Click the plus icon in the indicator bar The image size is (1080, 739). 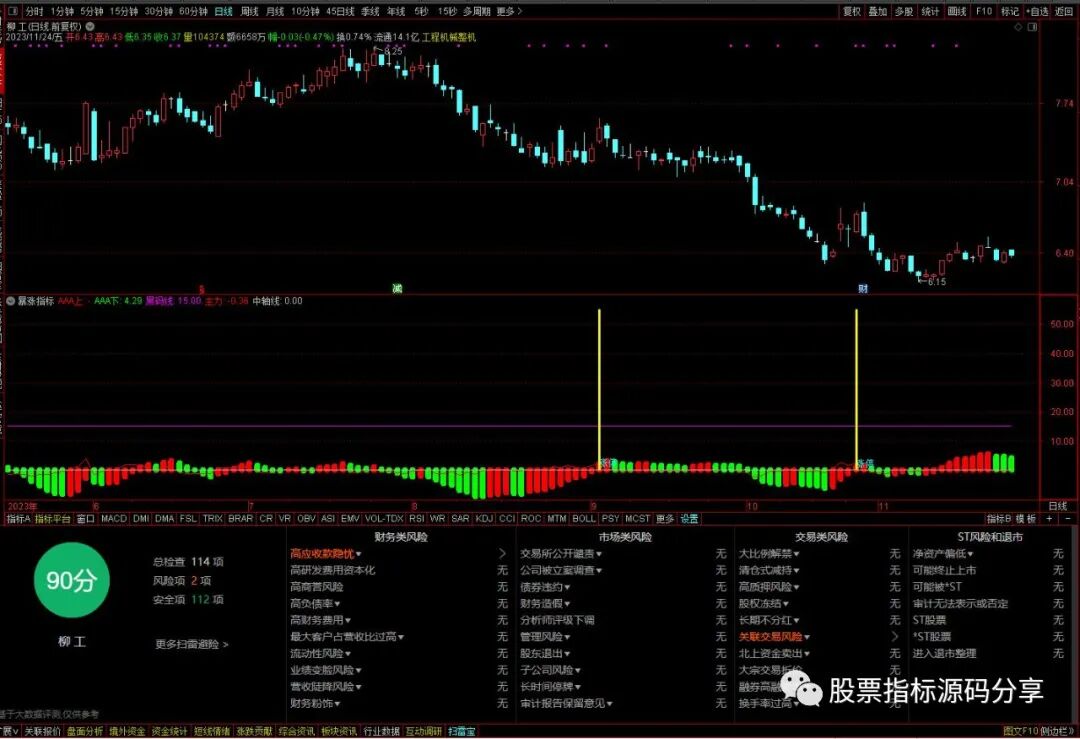click(x=1050, y=519)
